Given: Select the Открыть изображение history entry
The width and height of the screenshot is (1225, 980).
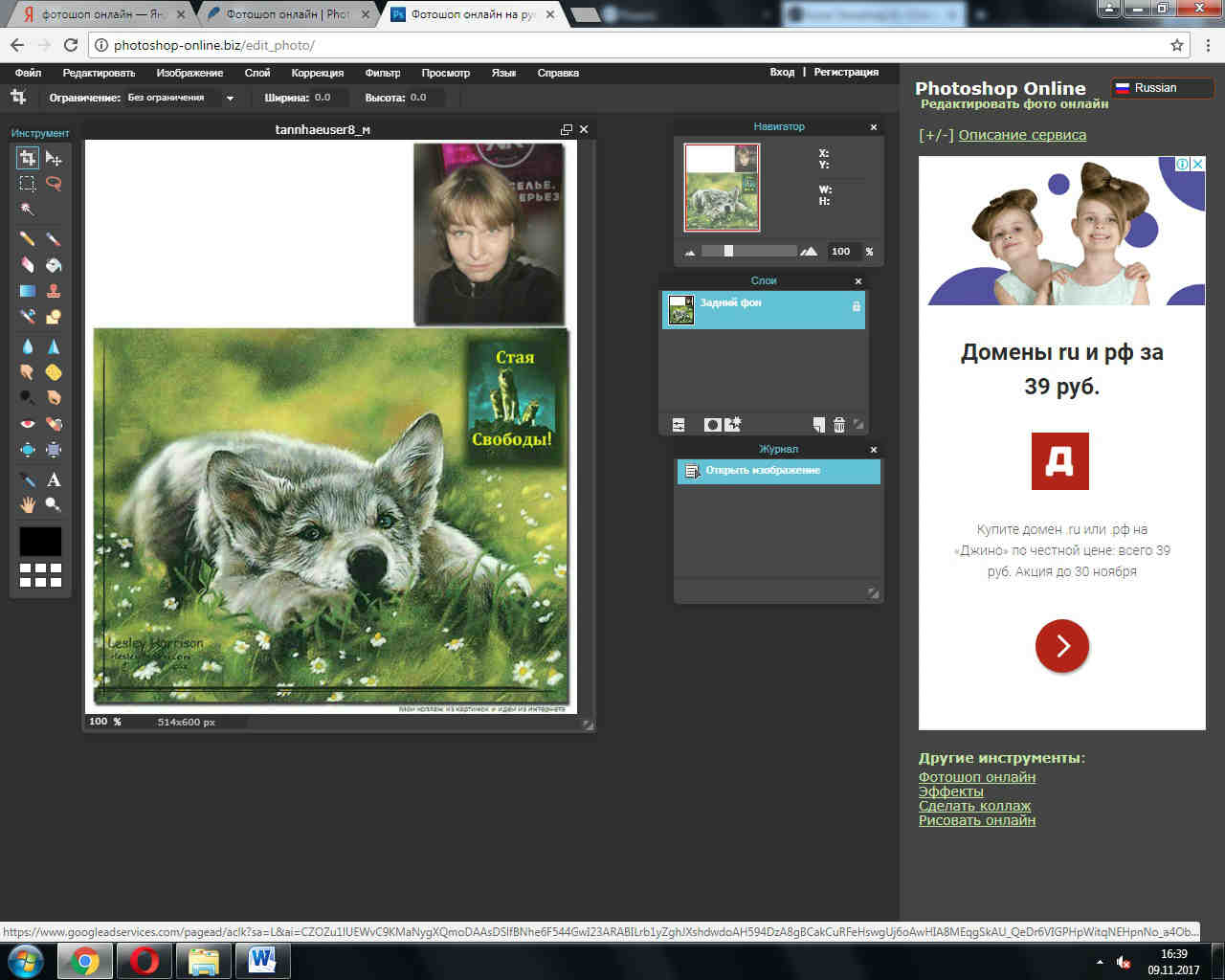Looking at the screenshot, I should 778,471.
